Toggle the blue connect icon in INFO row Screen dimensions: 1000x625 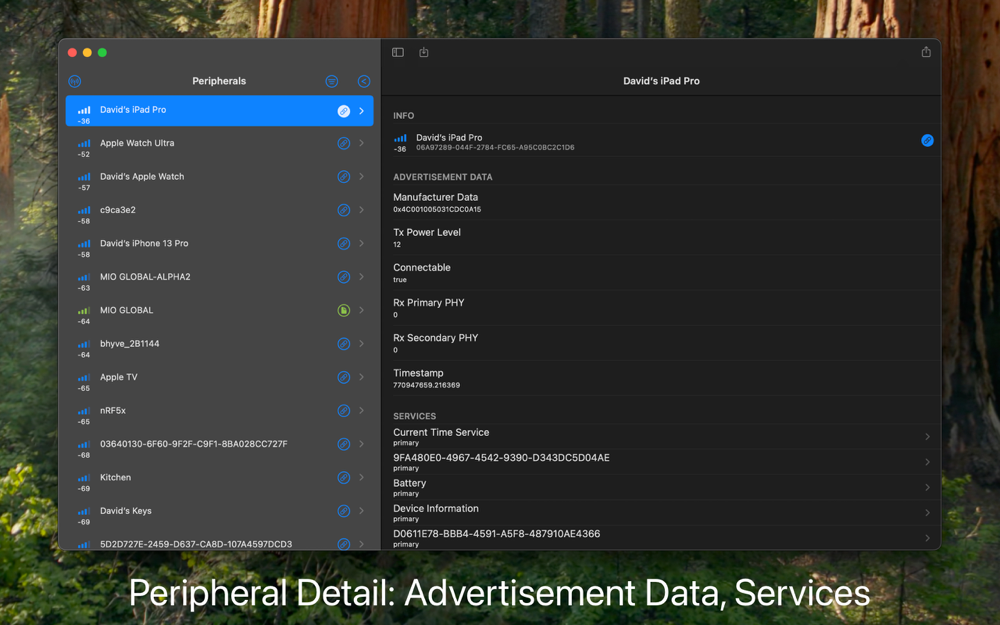[927, 140]
